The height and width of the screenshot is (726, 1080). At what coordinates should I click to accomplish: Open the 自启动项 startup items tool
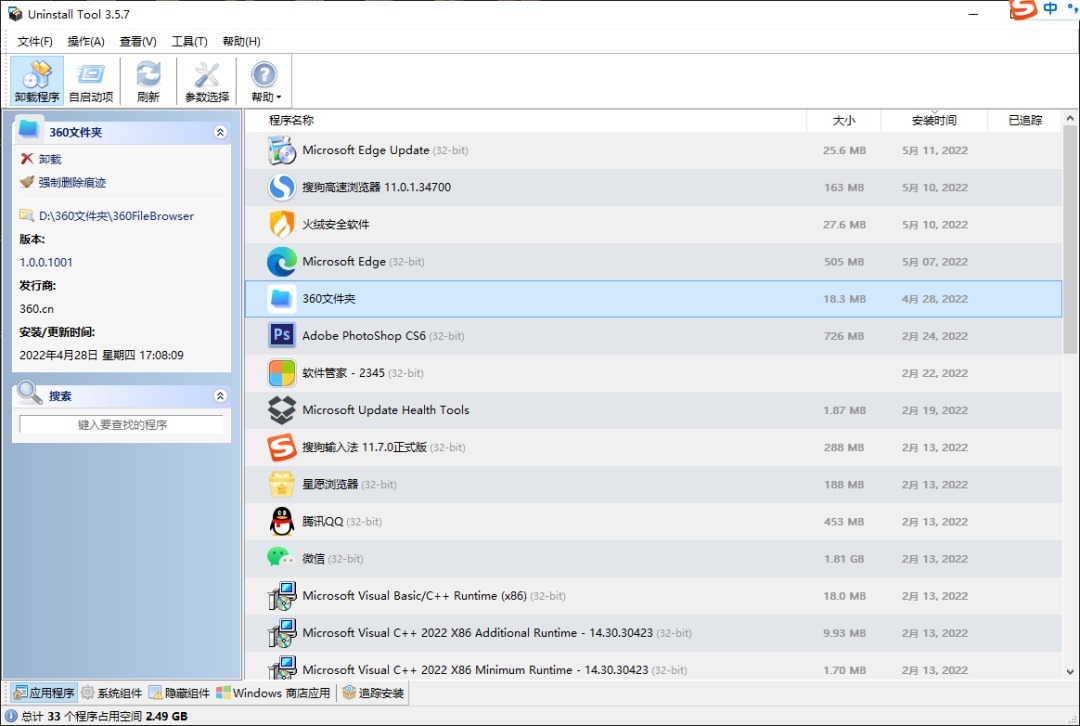pyautogui.click(x=91, y=81)
